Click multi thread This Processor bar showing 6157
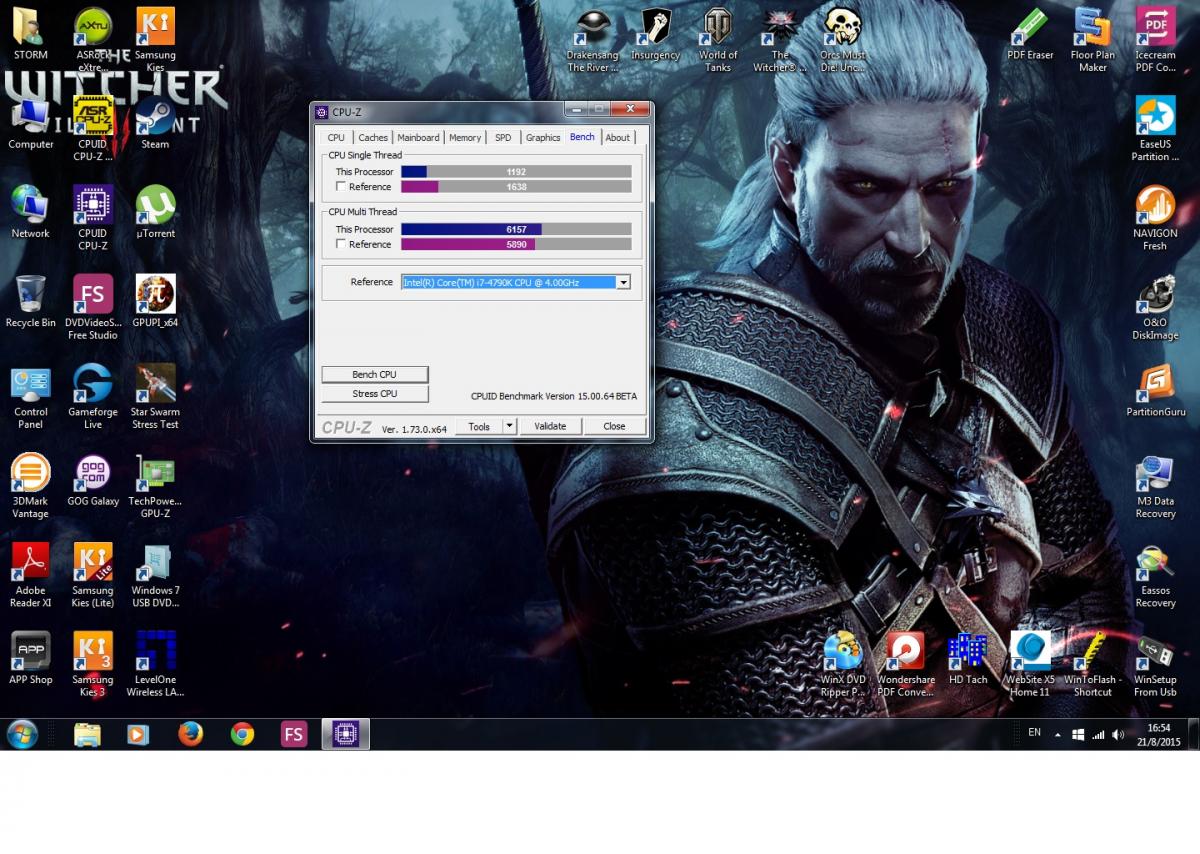 516,229
